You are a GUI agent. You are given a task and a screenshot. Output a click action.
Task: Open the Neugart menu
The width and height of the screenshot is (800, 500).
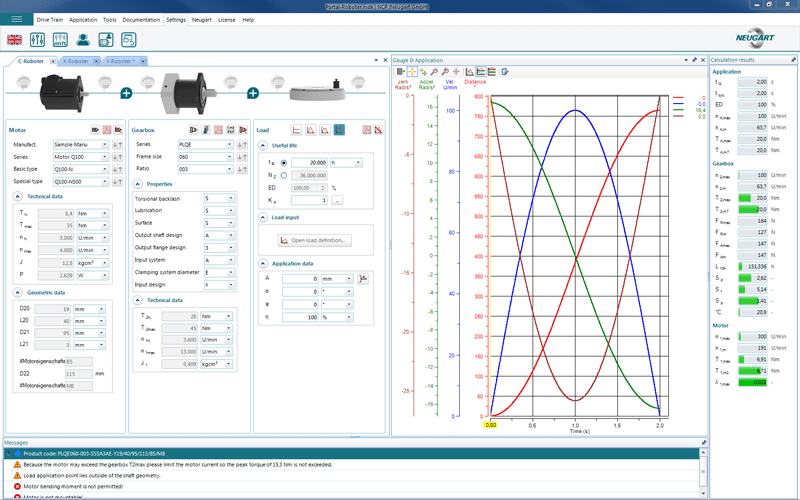pyautogui.click(x=202, y=20)
